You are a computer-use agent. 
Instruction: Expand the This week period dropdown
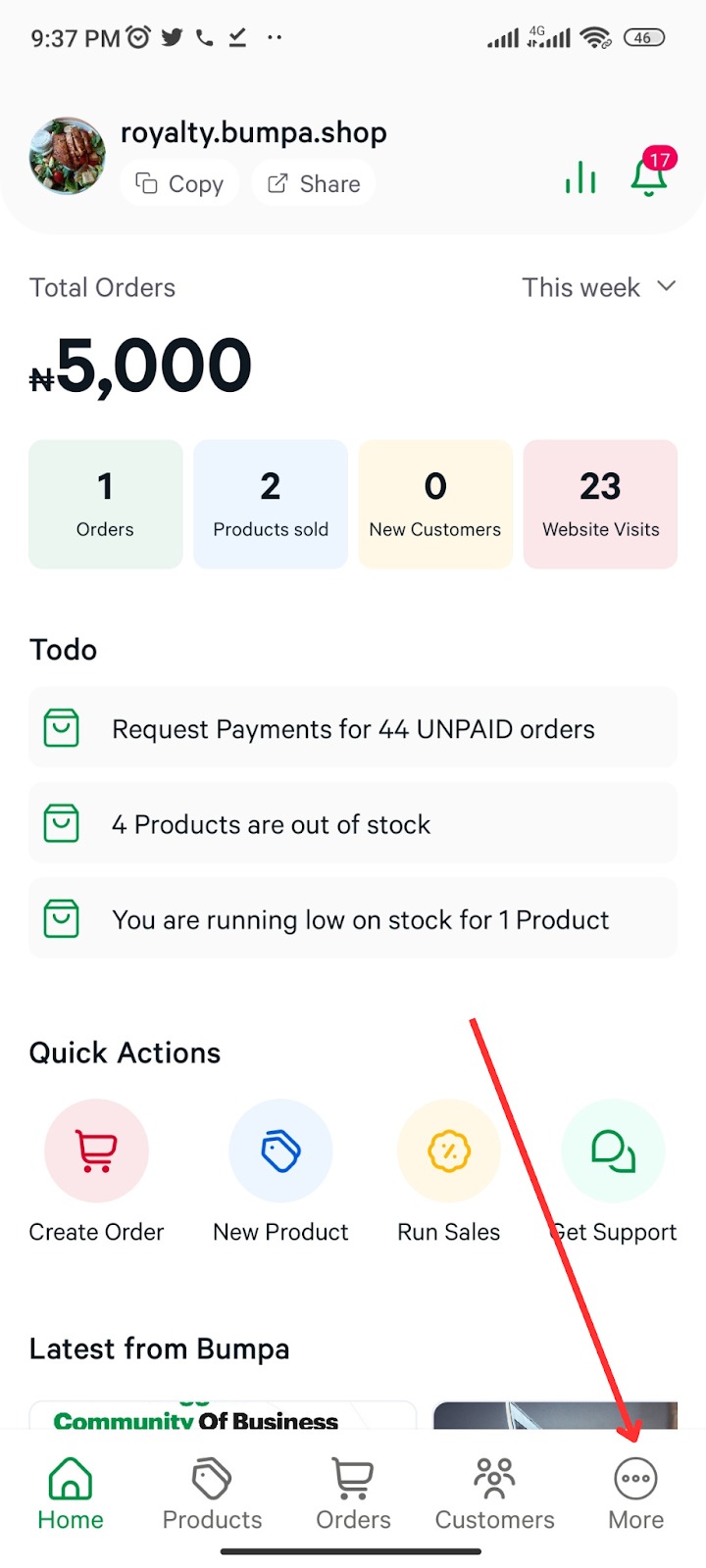click(598, 287)
